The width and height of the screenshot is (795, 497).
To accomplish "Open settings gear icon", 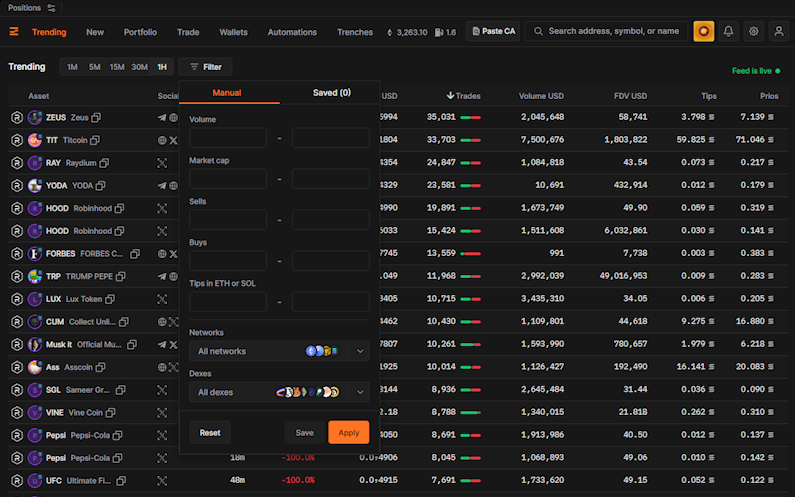I will point(753,31).
